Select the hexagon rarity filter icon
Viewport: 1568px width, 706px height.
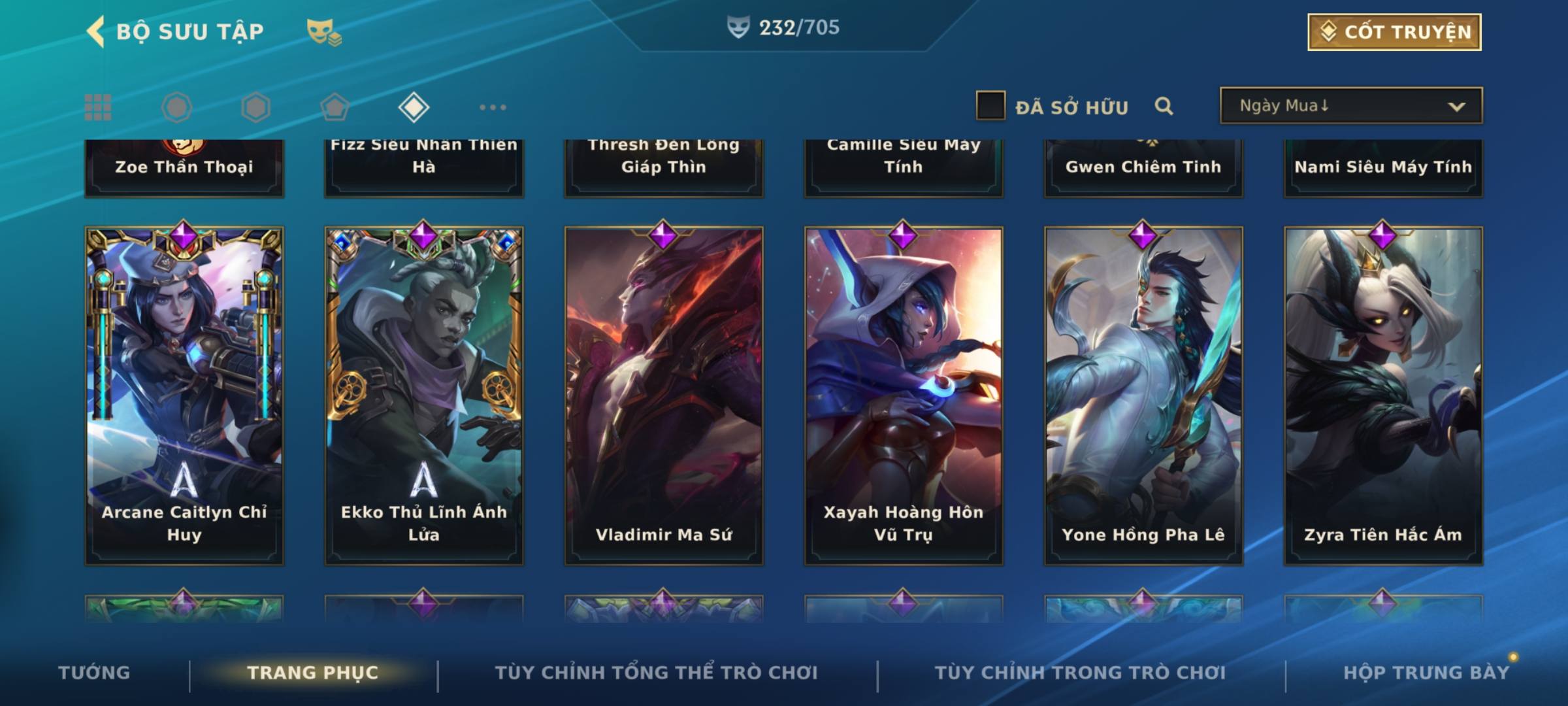[255, 107]
